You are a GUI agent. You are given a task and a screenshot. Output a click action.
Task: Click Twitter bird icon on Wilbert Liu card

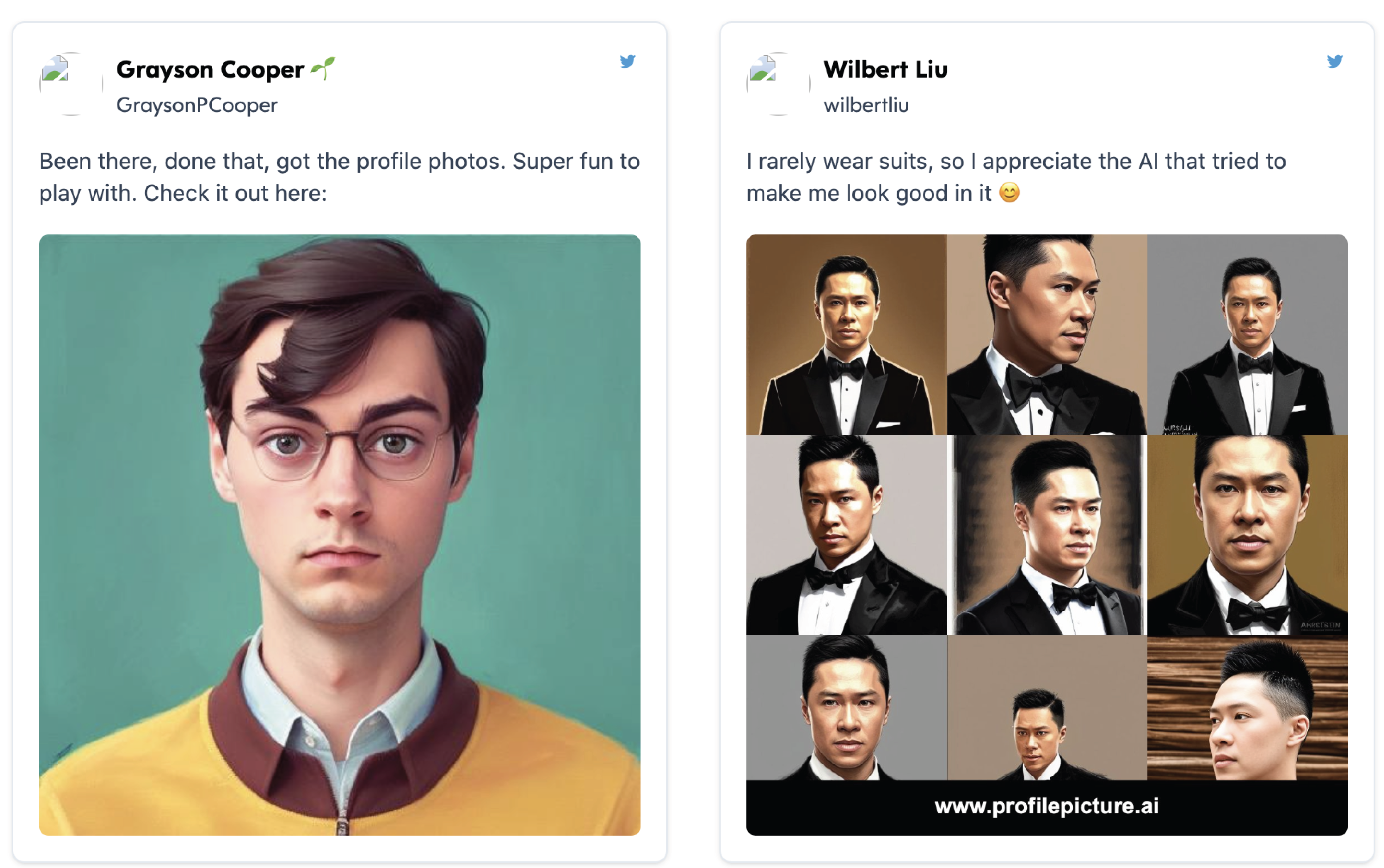[1335, 61]
